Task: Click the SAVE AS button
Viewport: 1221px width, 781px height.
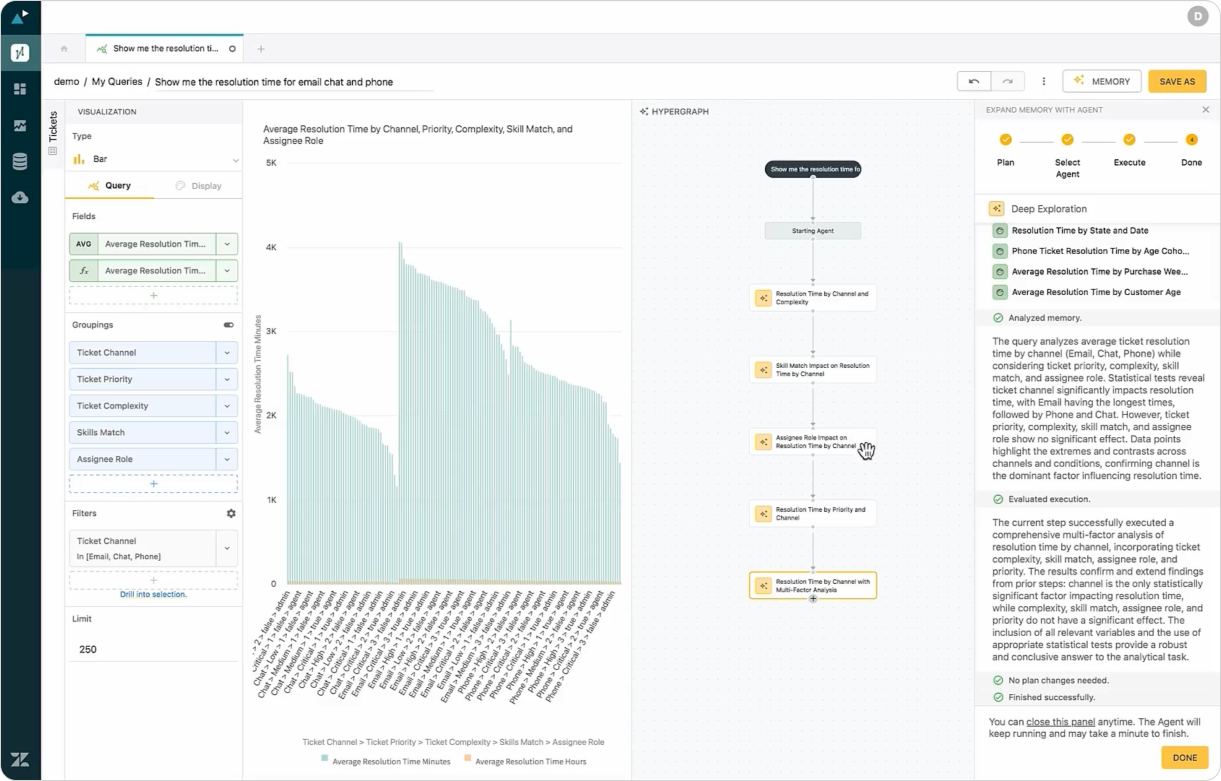Action: coord(1177,81)
